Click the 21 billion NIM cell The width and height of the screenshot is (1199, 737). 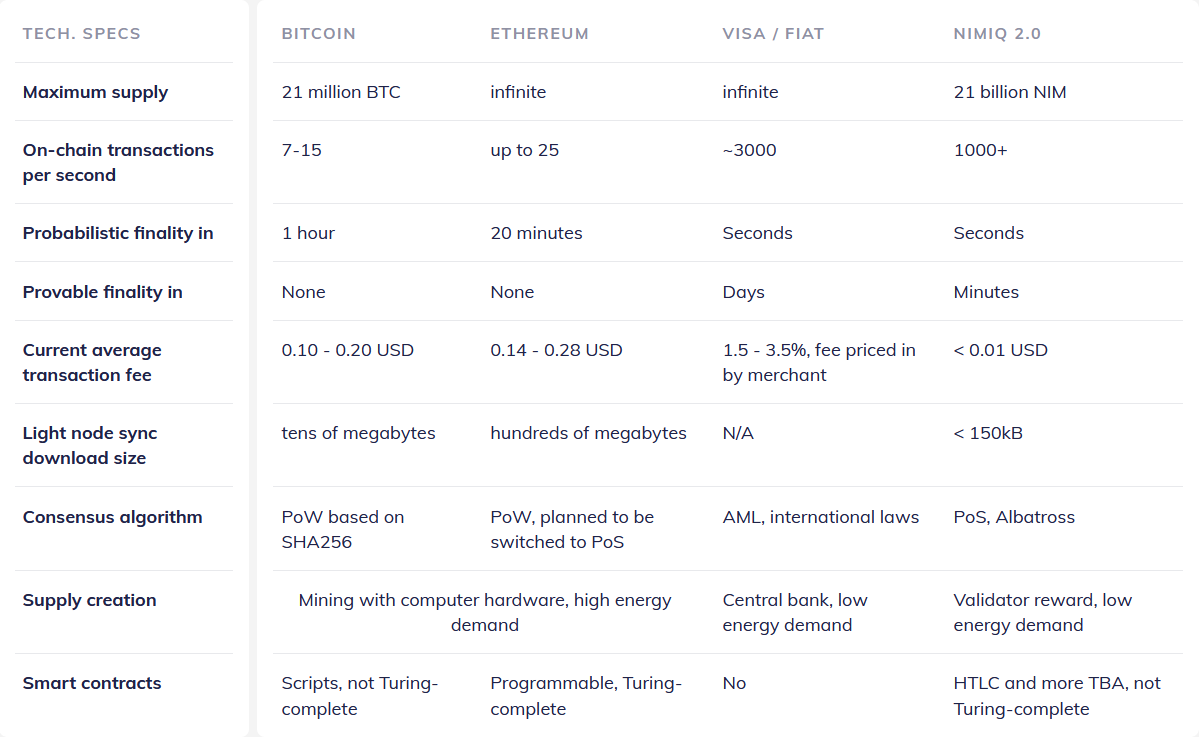1009,92
